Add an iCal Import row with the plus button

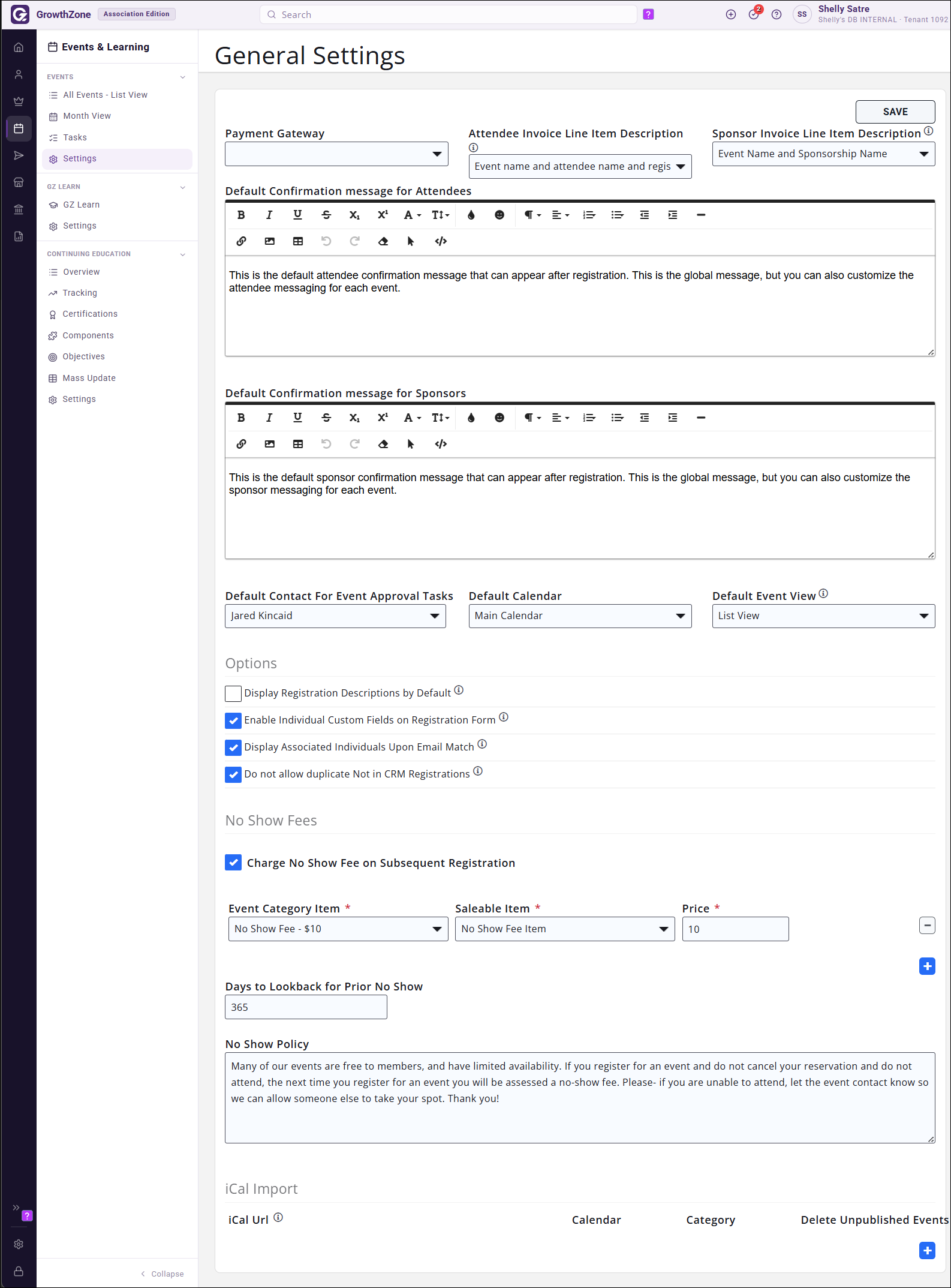coord(927,1251)
